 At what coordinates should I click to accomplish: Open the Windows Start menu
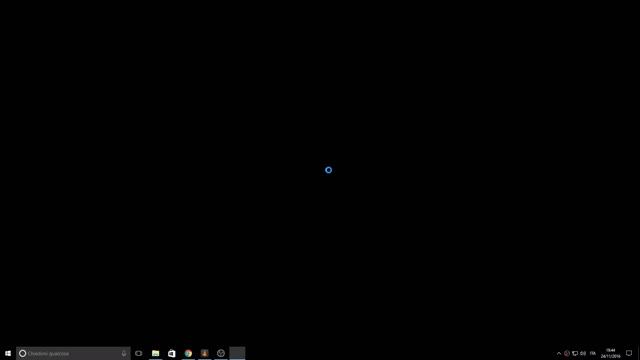point(8,353)
